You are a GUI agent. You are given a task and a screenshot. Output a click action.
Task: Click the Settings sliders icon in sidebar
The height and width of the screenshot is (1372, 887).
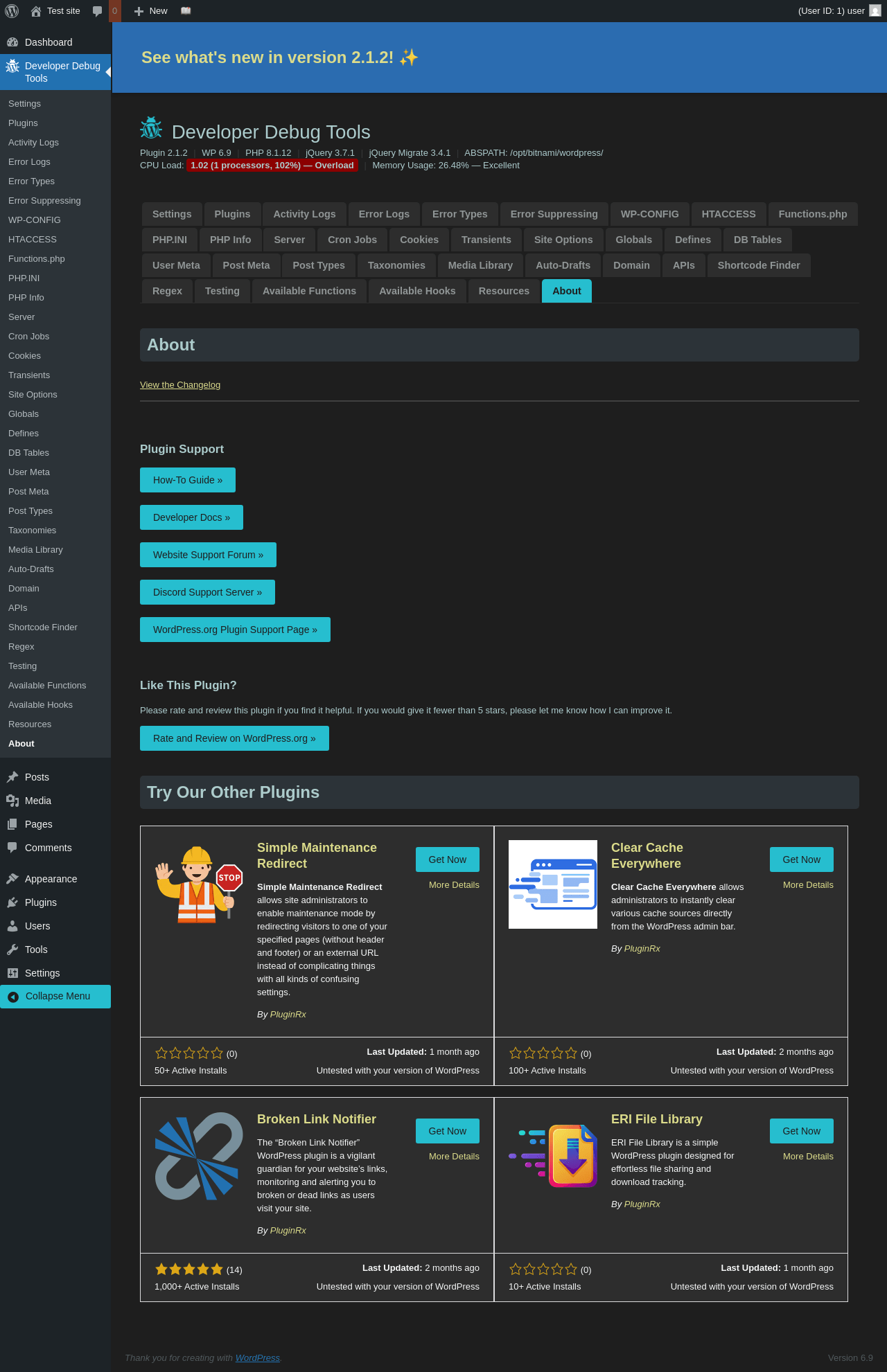click(x=12, y=973)
